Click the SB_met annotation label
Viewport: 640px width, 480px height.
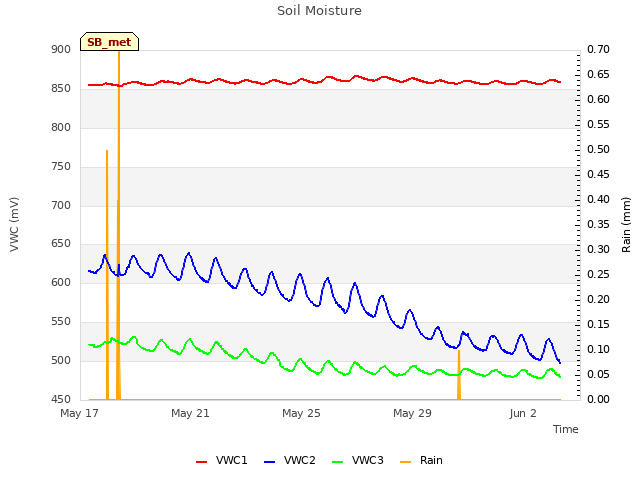coord(109,42)
